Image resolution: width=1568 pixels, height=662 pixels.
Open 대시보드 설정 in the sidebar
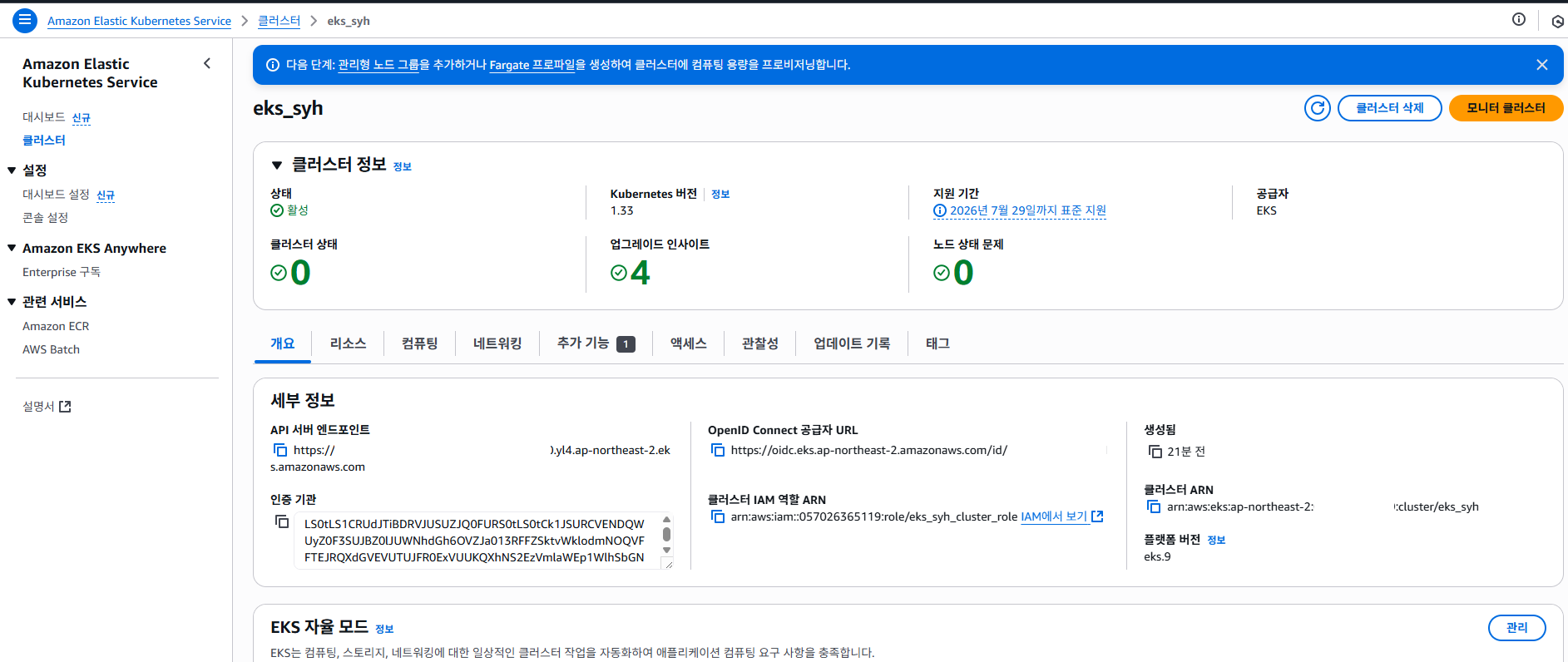[x=56, y=195]
